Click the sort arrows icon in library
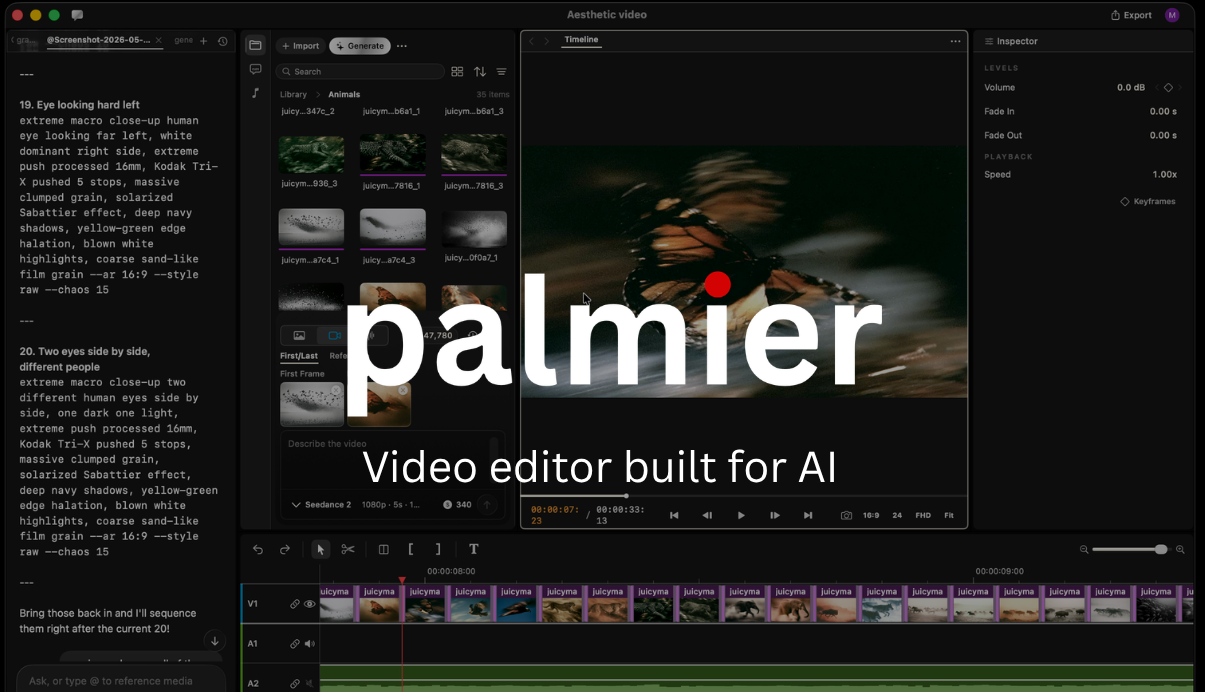 point(480,72)
